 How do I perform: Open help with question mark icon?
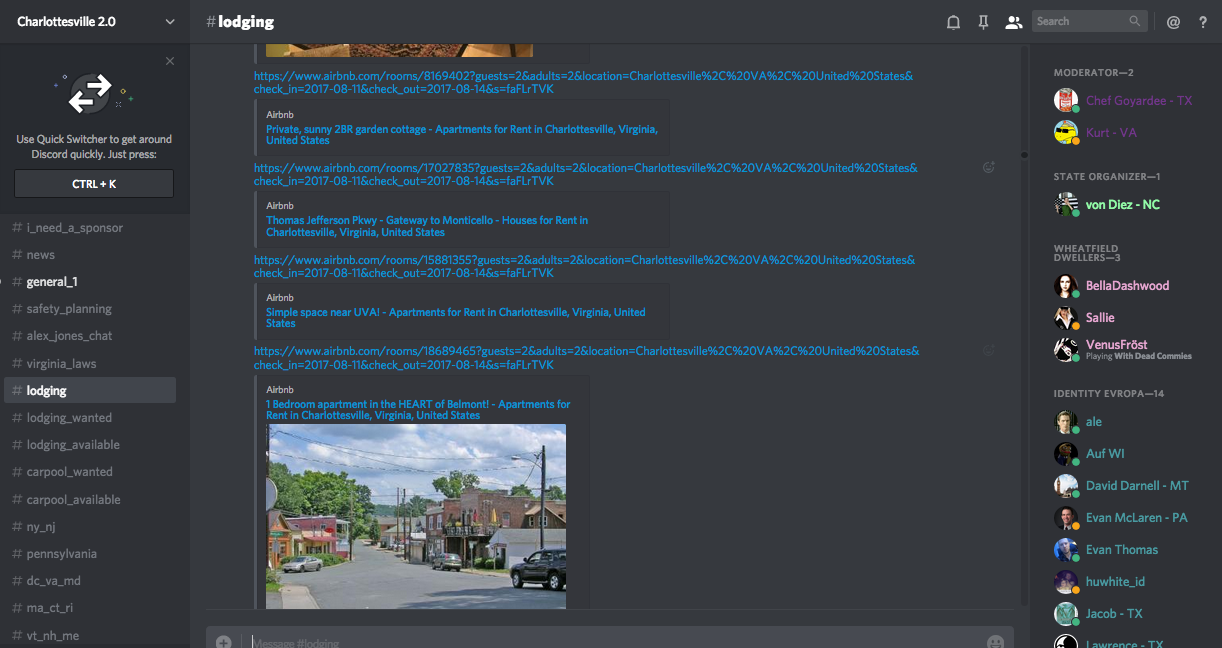pyautogui.click(x=1203, y=22)
